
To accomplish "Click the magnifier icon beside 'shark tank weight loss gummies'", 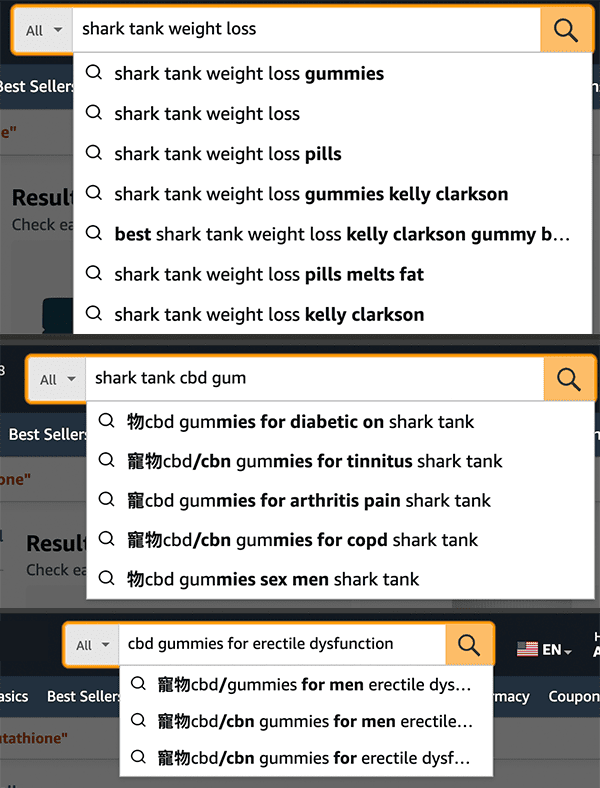I will 95,73.
